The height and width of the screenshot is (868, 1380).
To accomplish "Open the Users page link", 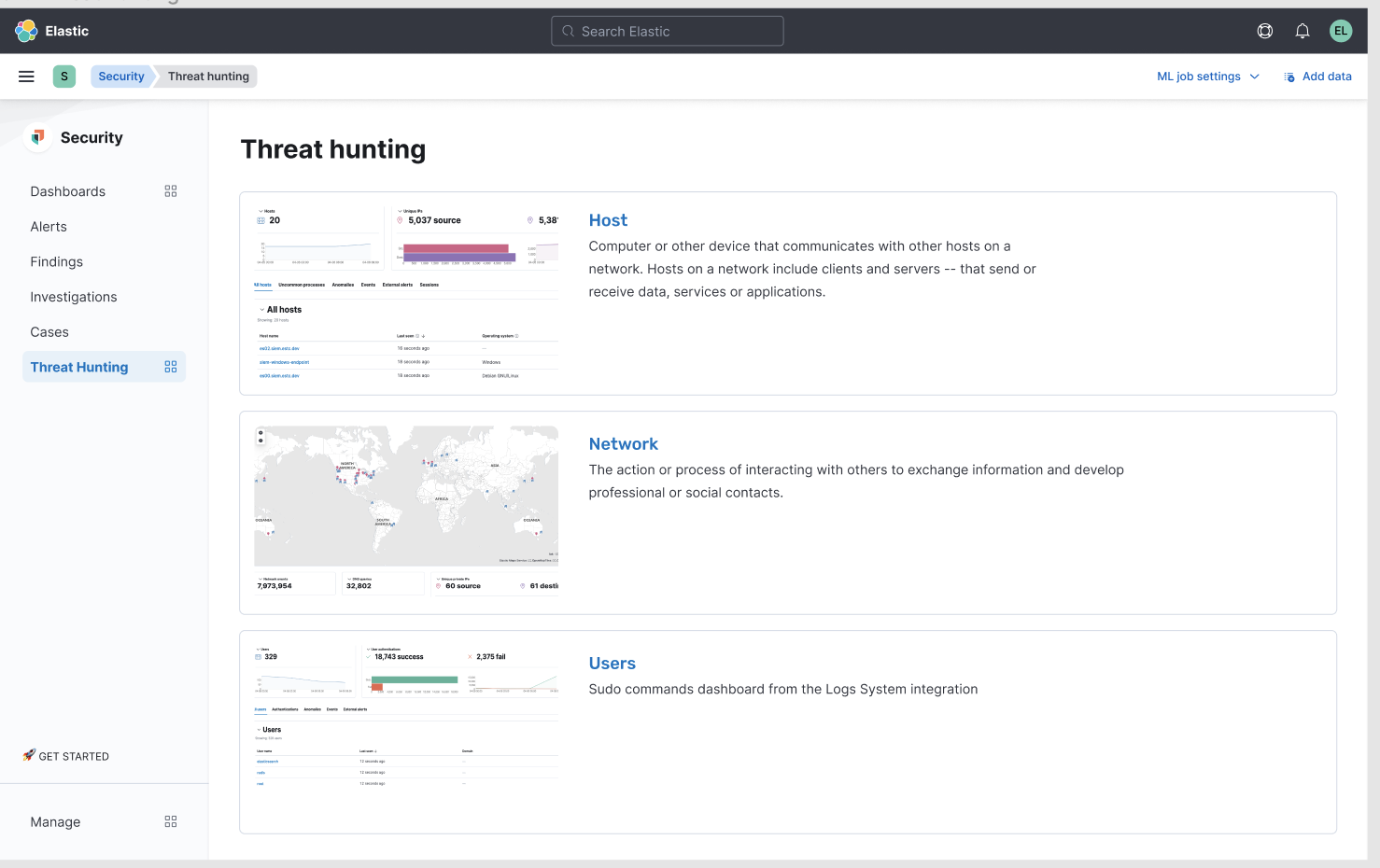I will point(613,664).
